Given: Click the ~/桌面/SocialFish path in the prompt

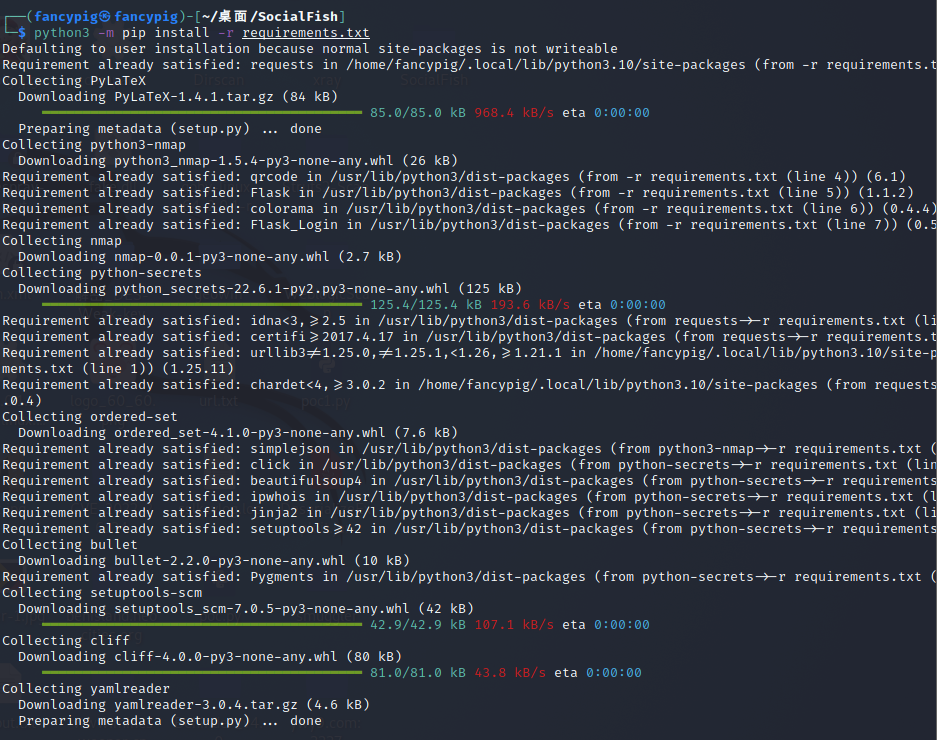Looking at the screenshot, I should (x=282, y=17).
